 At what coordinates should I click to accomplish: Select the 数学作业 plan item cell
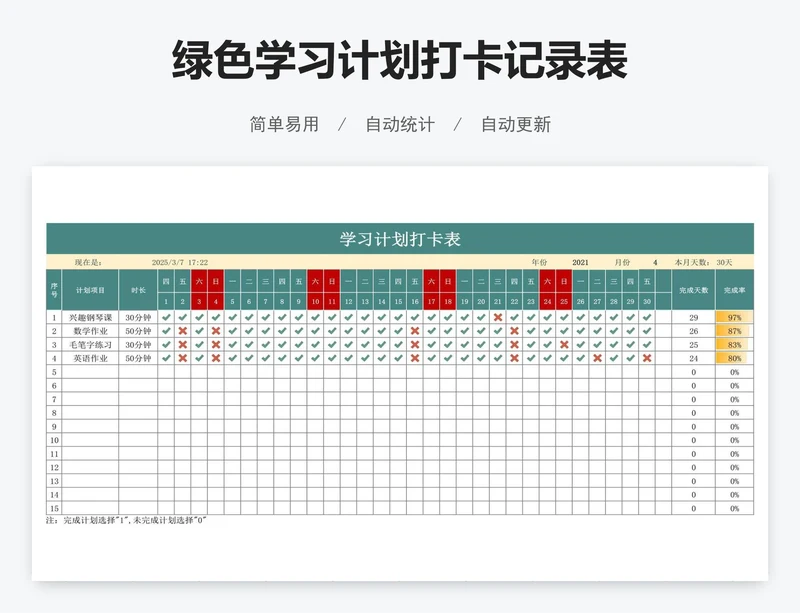coord(90,331)
